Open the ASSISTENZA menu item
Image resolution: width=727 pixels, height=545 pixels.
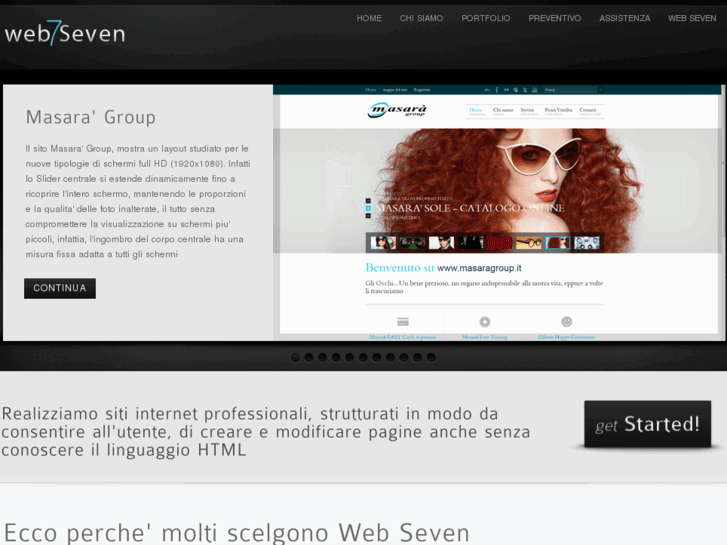pos(625,18)
